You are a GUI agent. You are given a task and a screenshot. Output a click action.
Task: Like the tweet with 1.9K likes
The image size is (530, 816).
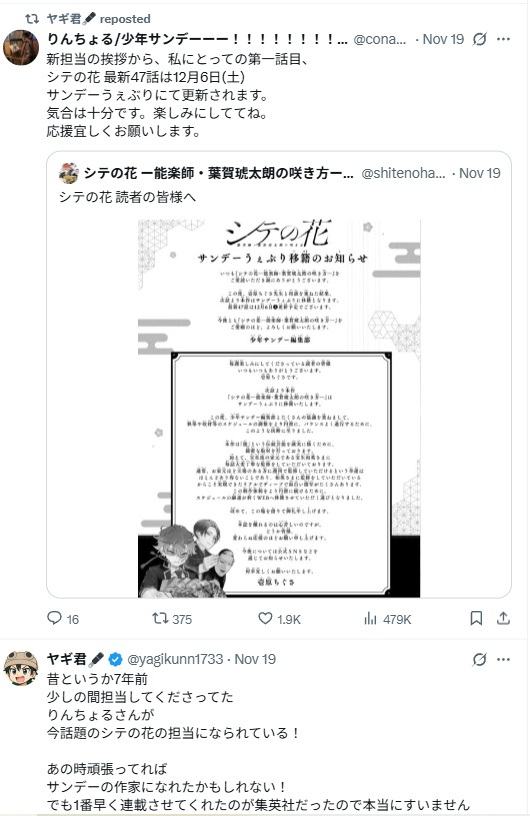(266, 618)
